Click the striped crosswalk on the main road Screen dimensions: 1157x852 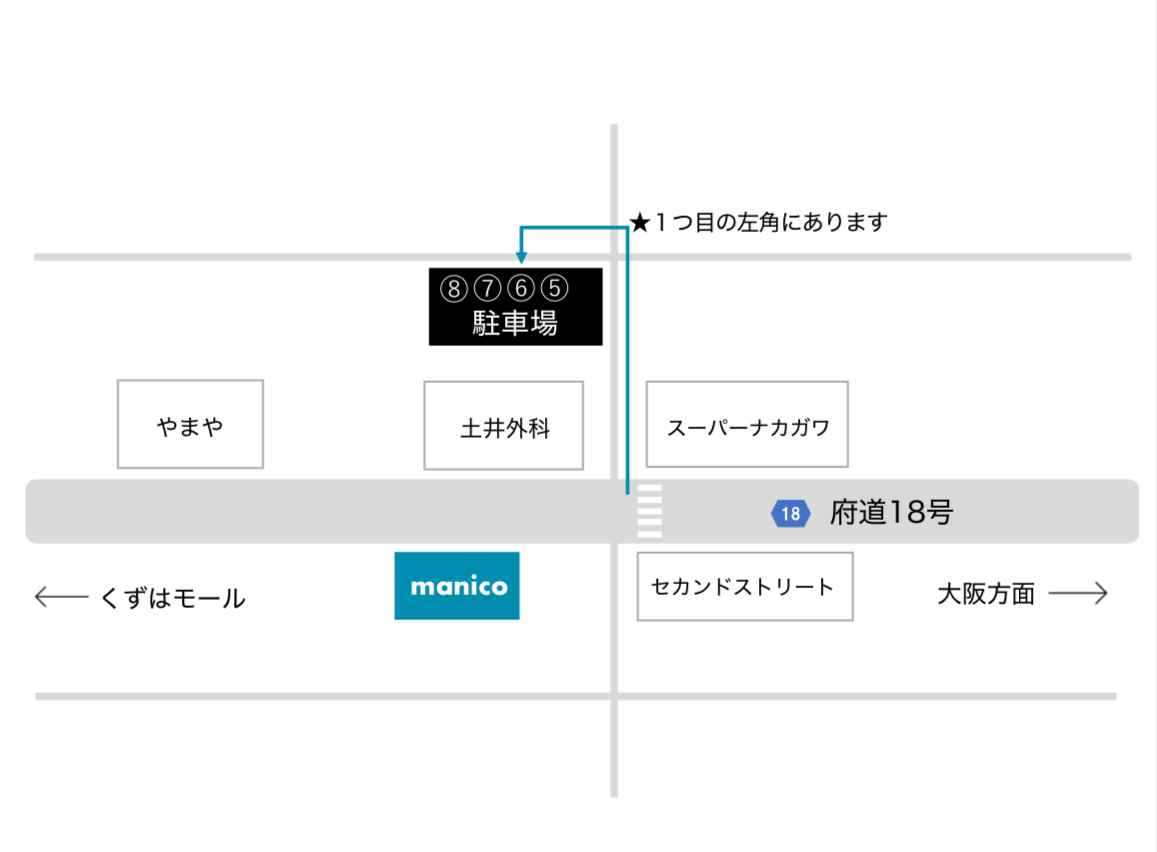(x=649, y=510)
